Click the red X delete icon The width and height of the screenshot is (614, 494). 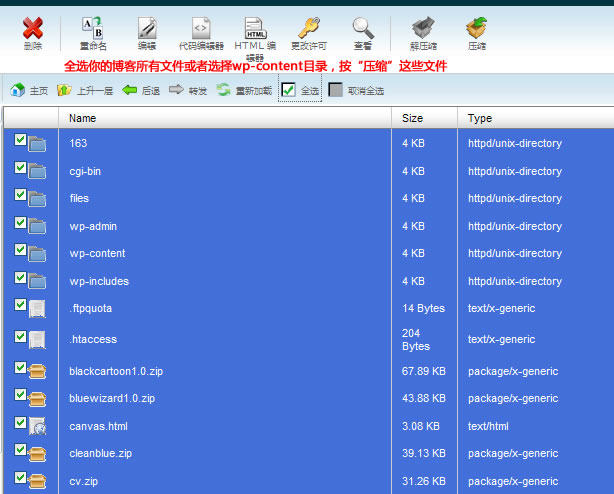(x=33, y=29)
